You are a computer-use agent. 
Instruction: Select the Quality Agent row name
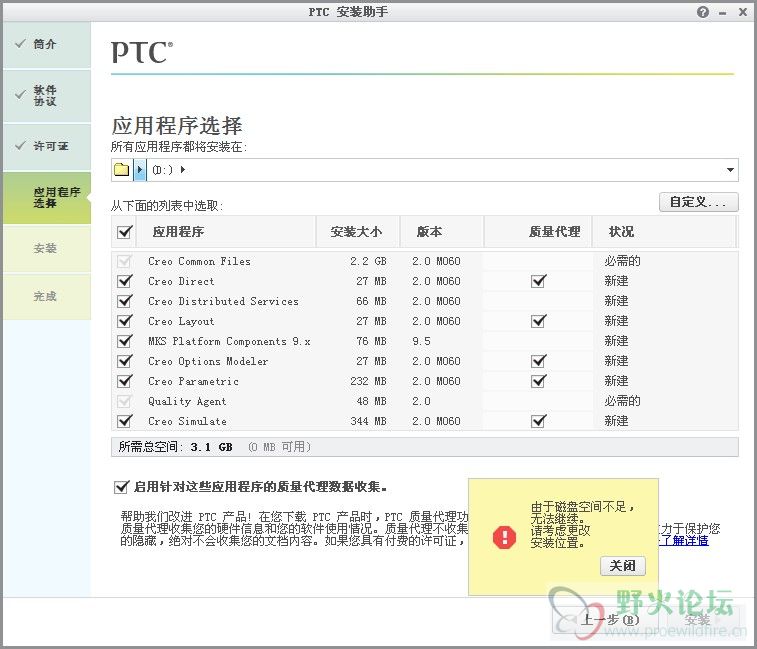[187, 401]
